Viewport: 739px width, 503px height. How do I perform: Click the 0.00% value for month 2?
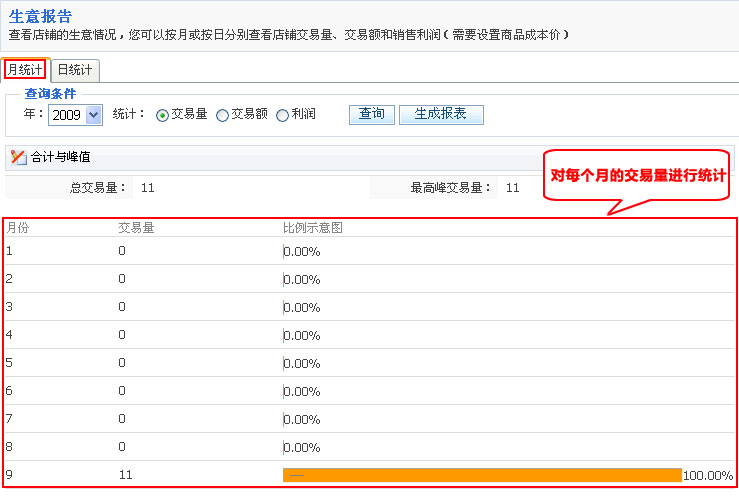coord(302,280)
